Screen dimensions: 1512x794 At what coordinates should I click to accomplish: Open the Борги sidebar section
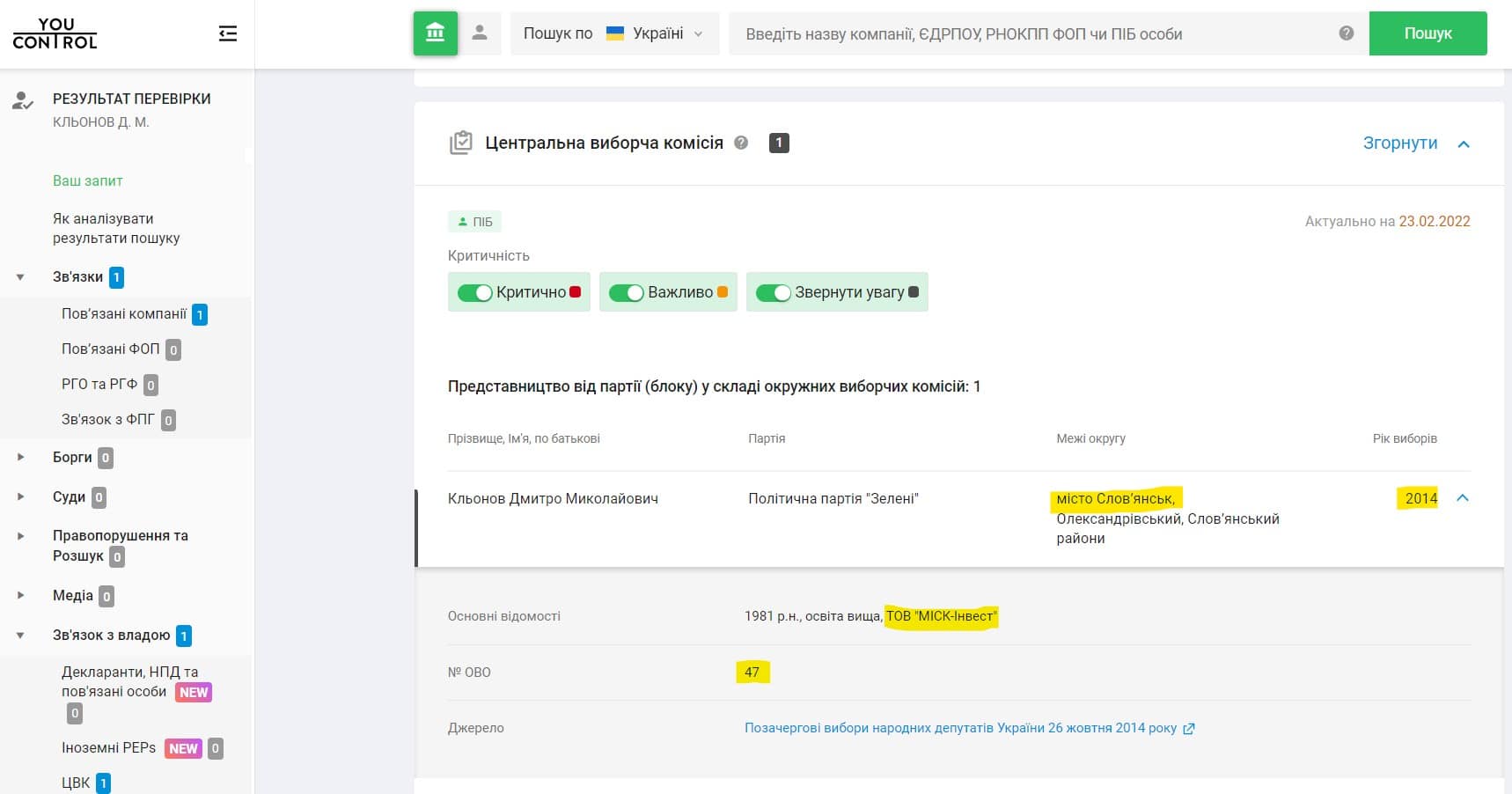tap(72, 458)
